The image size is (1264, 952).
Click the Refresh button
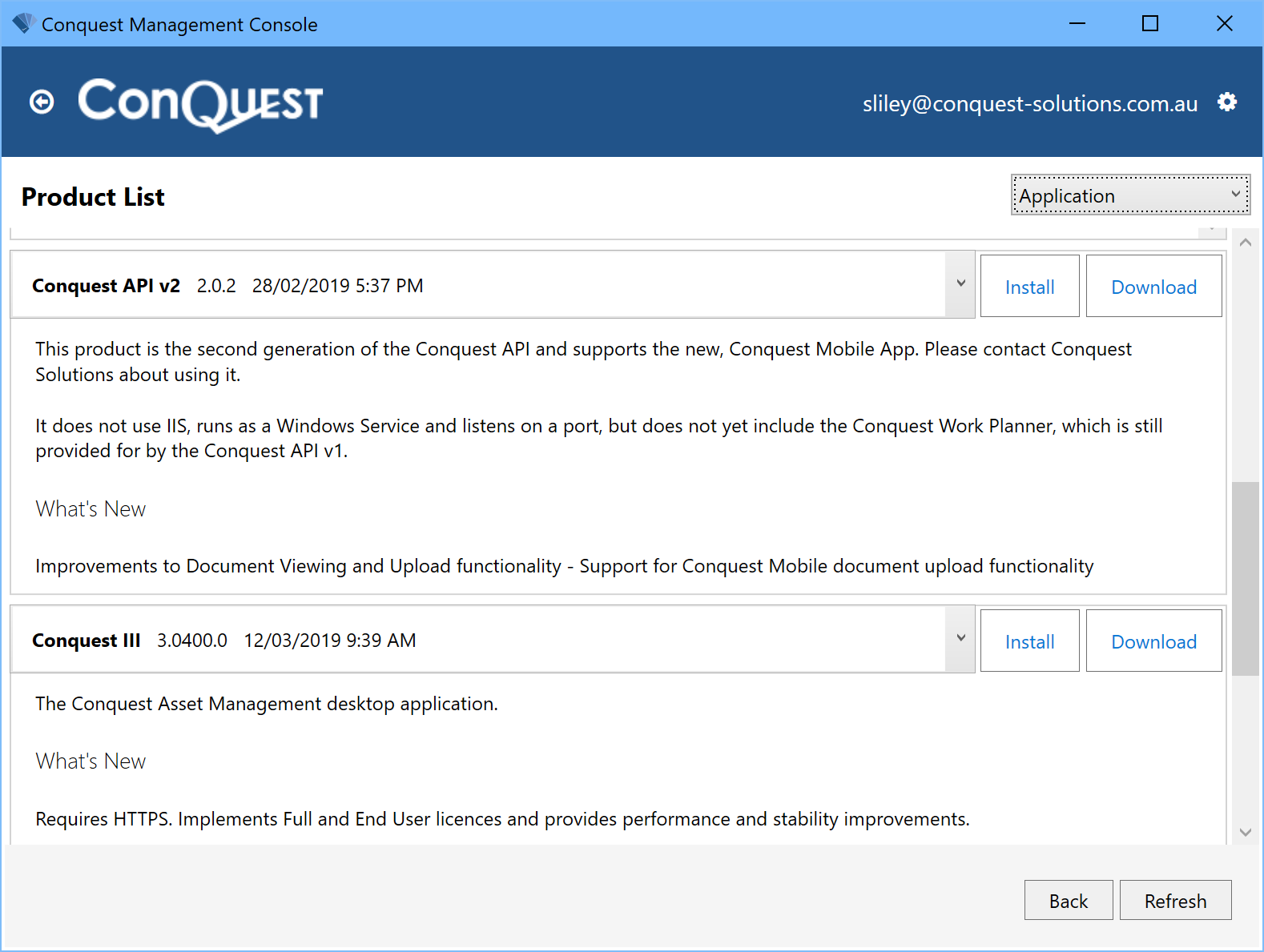[x=1175, y=901]
